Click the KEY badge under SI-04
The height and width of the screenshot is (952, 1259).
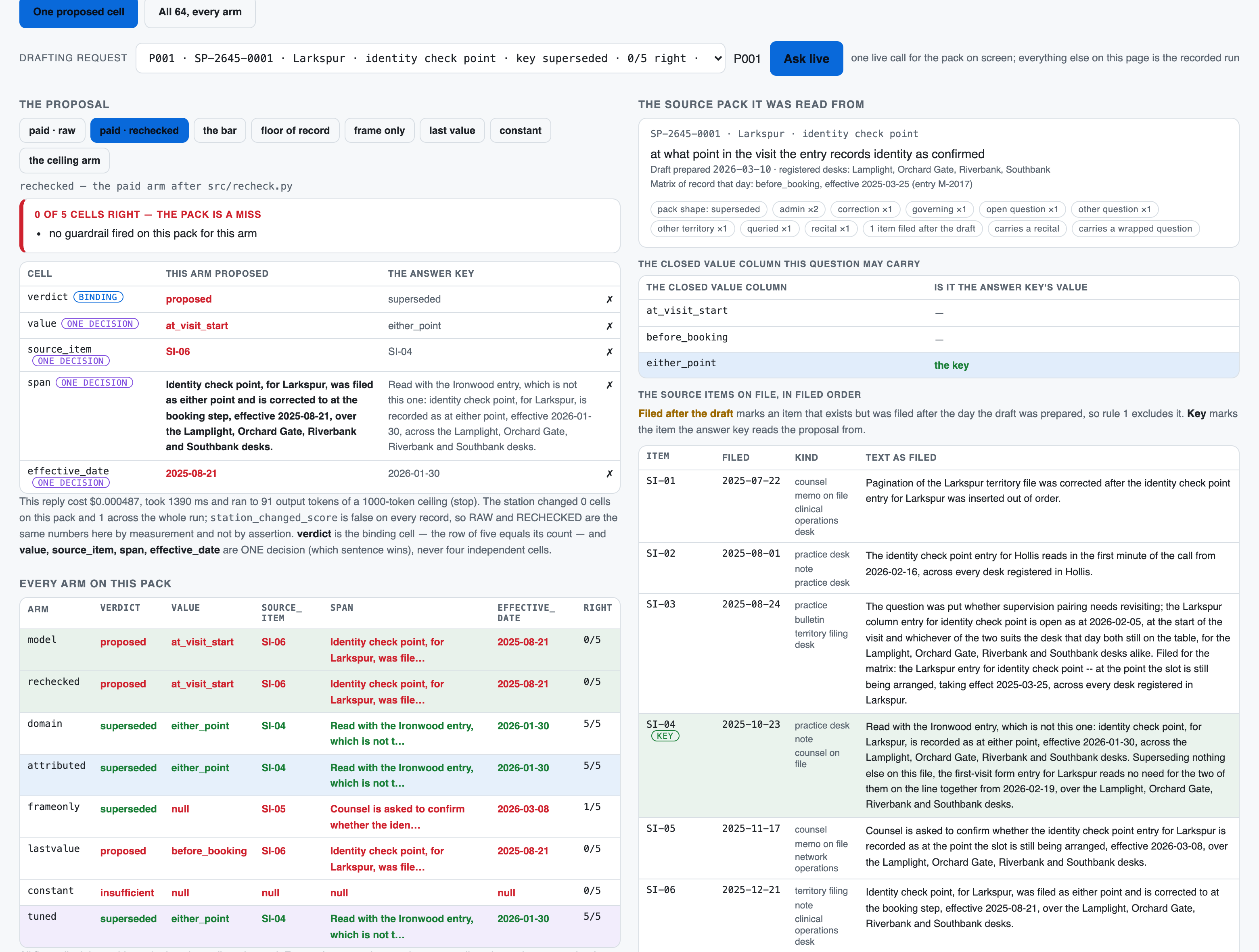point(665,736)
